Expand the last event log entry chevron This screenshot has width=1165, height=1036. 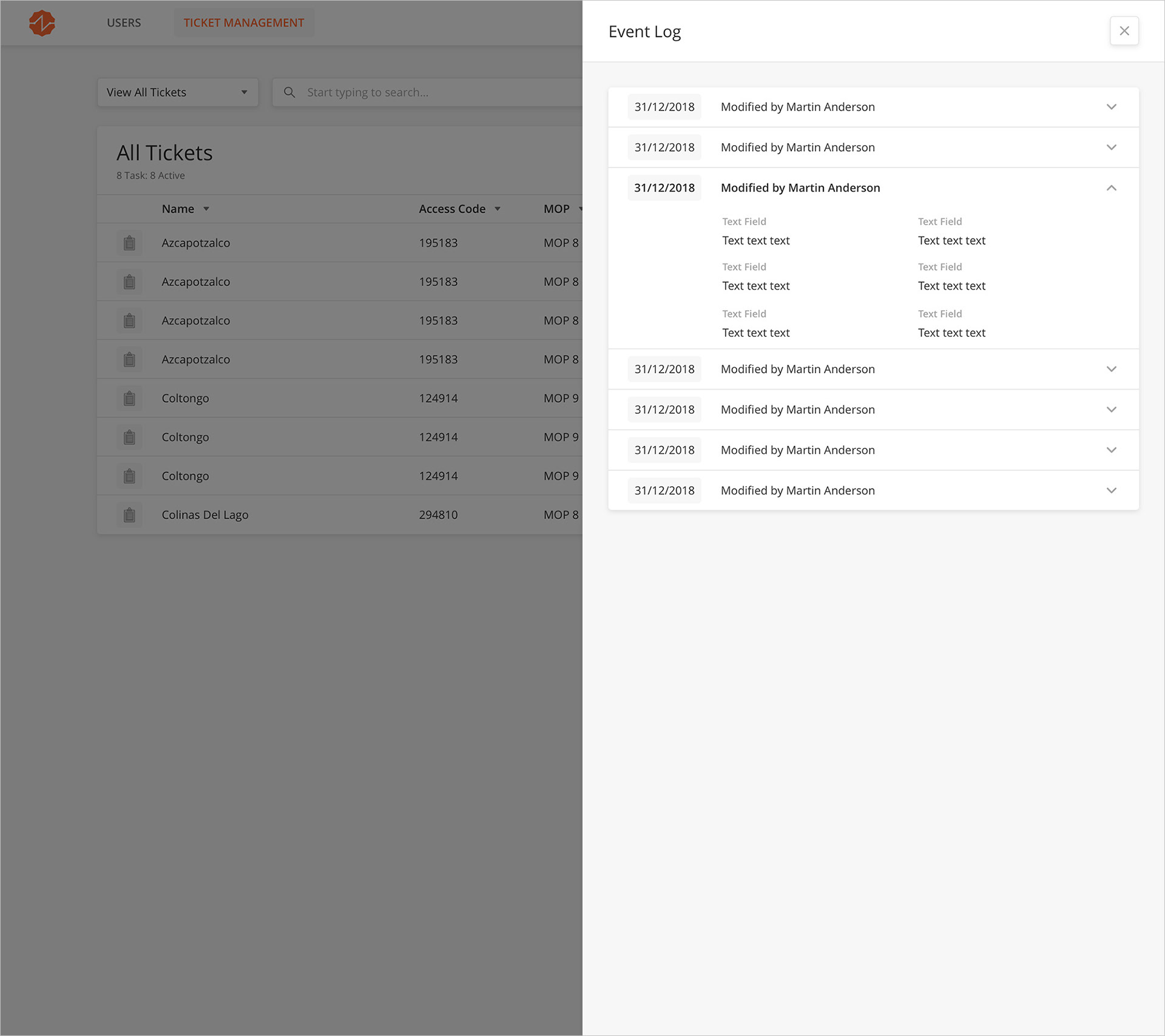[x=1111, y=490]
